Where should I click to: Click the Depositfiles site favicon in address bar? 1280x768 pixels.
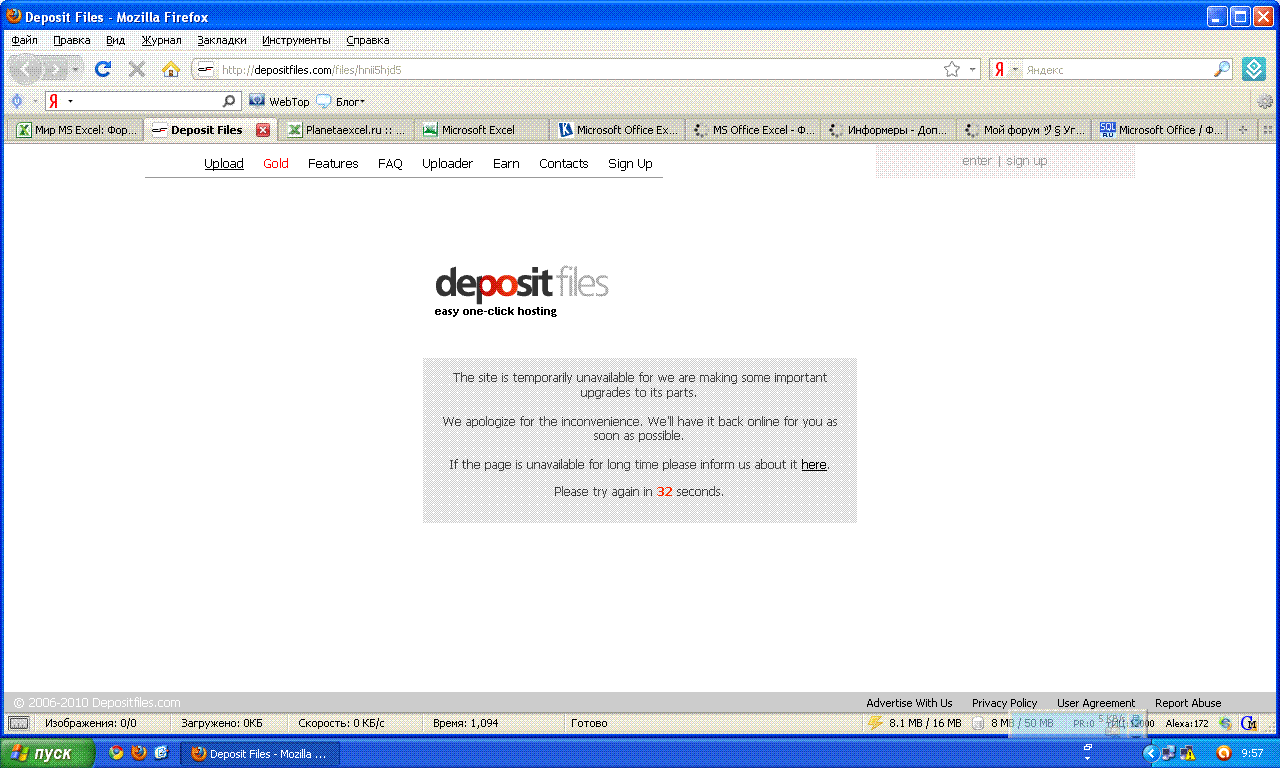tap(206, 69)
